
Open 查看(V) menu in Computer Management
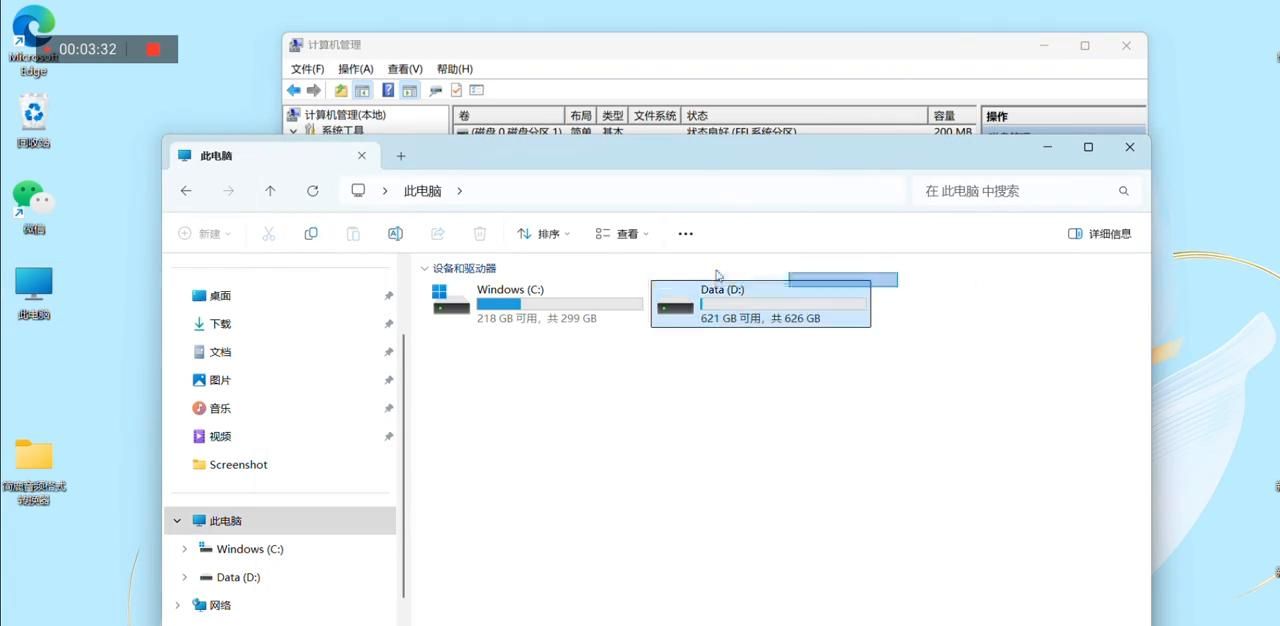[405, 69]
